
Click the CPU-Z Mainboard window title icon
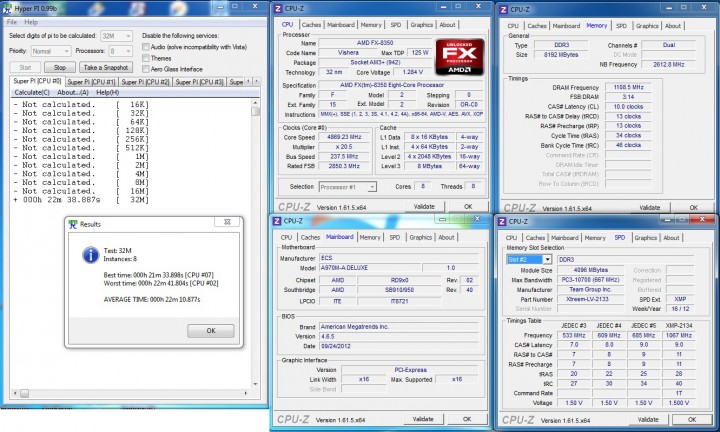point(277,221)
